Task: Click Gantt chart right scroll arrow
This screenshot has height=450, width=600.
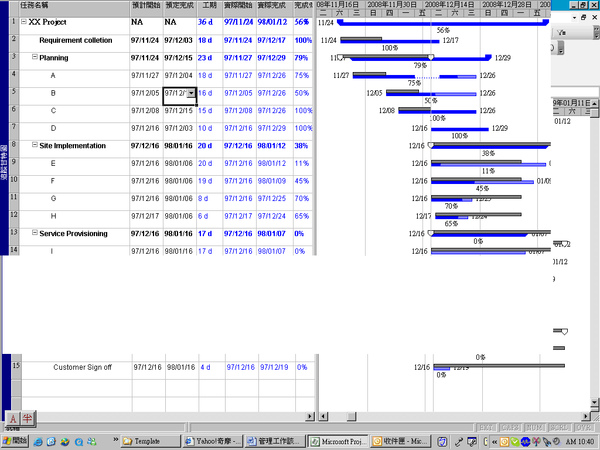Action: (585, 416)
